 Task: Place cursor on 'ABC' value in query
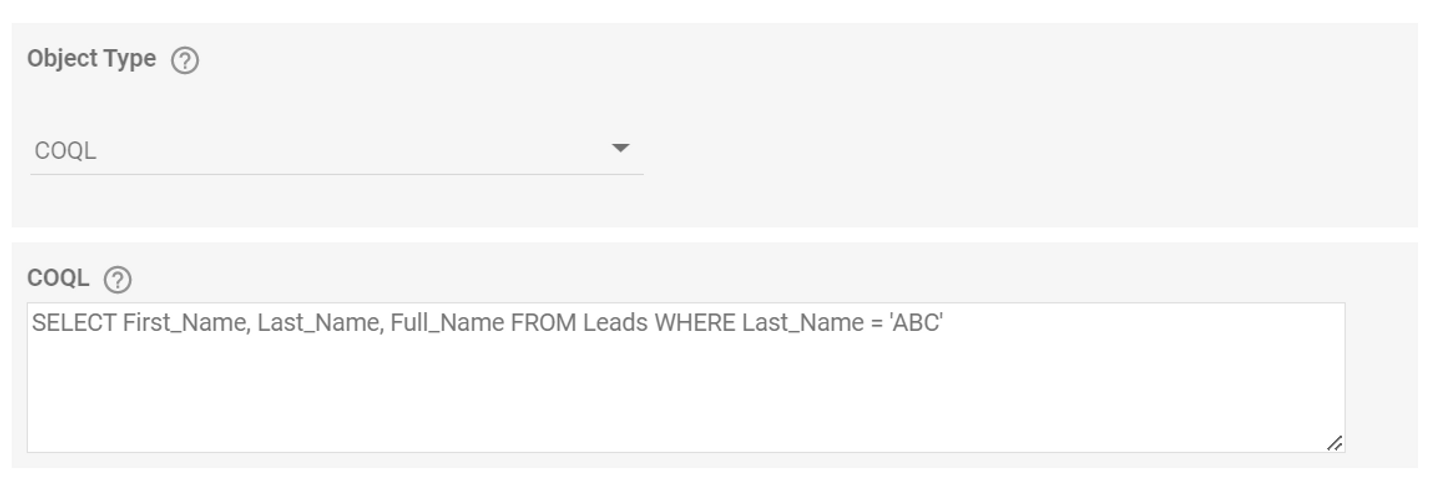pos(916,324)
